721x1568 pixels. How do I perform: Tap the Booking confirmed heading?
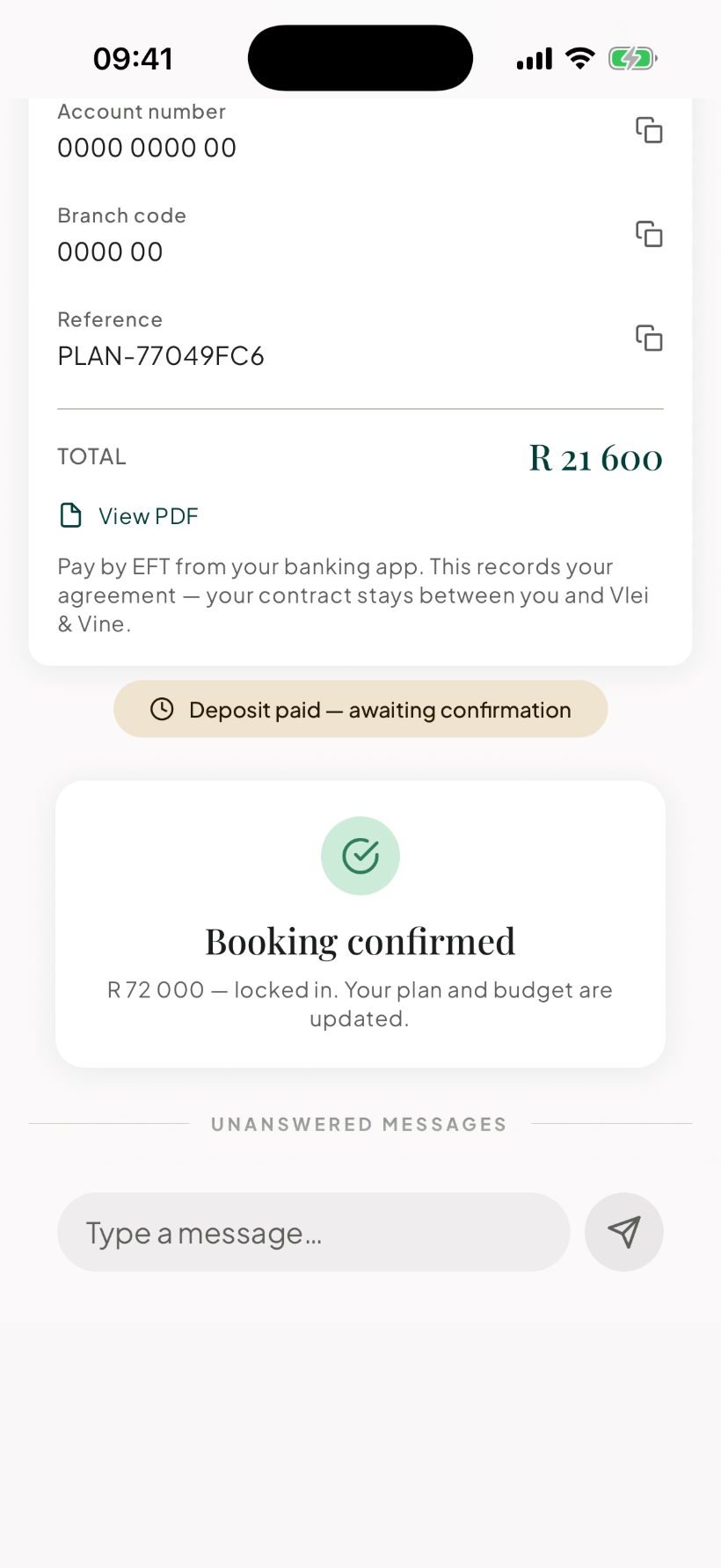360,941
